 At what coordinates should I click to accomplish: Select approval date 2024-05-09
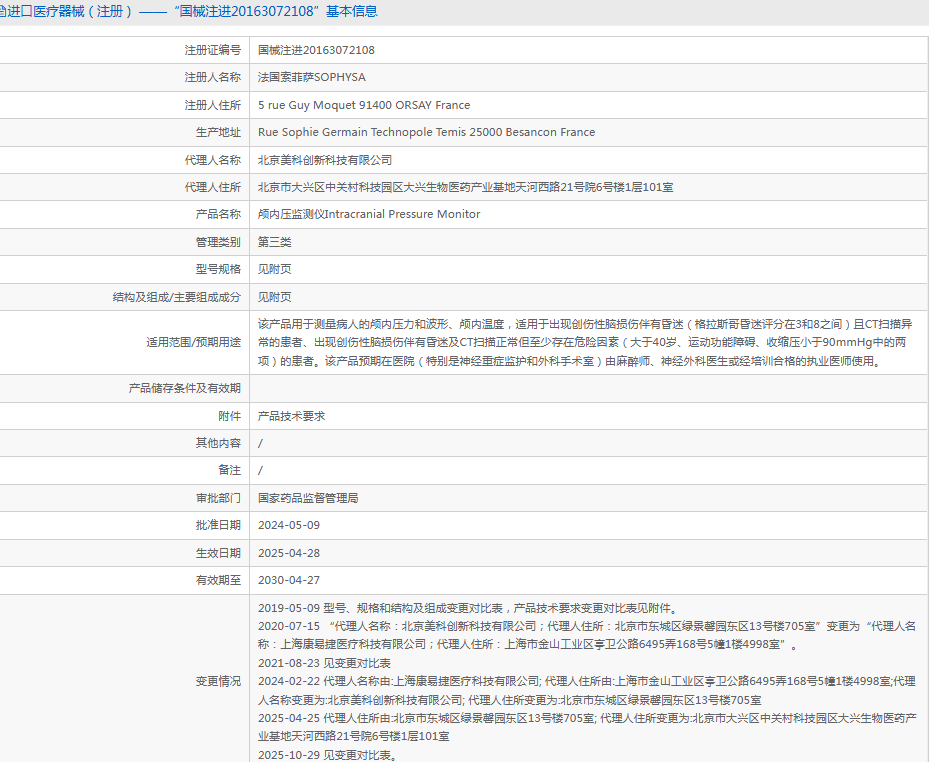pos(289,526)
